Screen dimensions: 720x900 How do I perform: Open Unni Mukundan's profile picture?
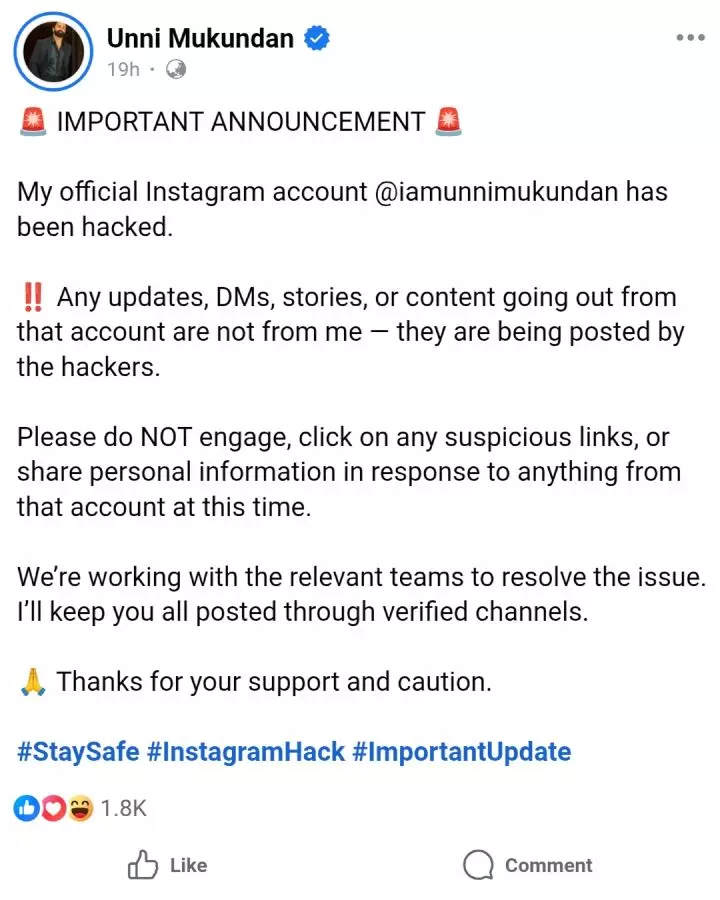pyautogui.click(x=54, y=51)
